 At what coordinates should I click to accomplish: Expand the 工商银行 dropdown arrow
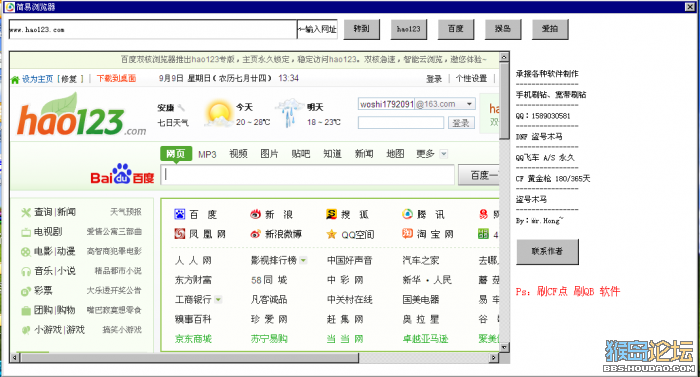tap(218, 299)
